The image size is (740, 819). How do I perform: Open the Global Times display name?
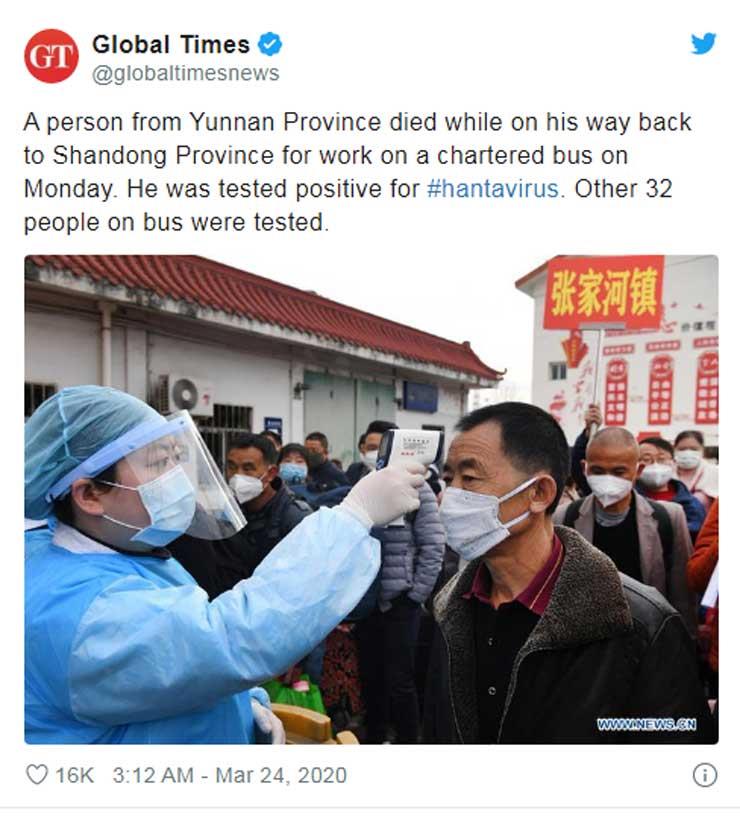coord(171,44)
